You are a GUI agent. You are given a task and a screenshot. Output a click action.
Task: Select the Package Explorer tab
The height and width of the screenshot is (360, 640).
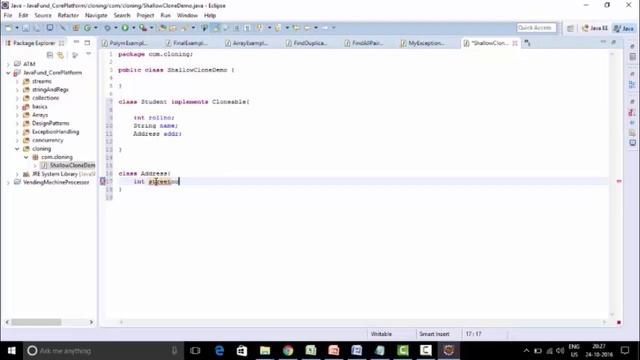point(34,43)
